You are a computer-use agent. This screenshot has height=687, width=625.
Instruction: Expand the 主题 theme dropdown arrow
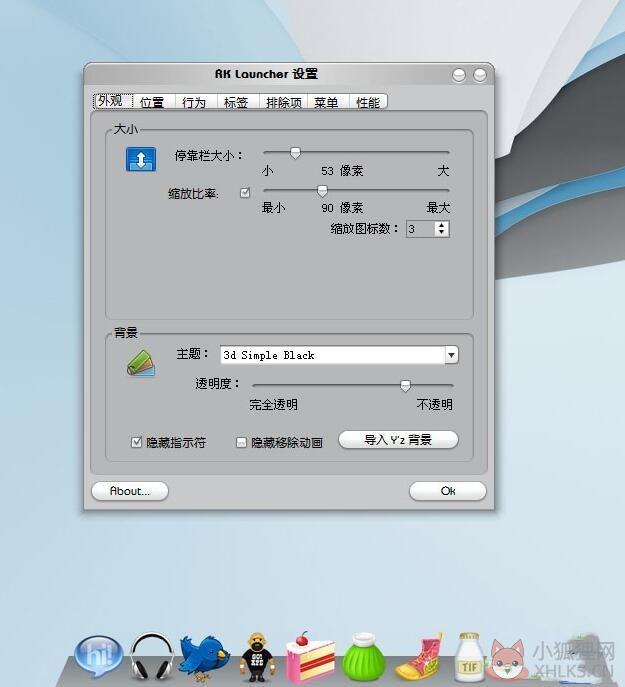451,355
